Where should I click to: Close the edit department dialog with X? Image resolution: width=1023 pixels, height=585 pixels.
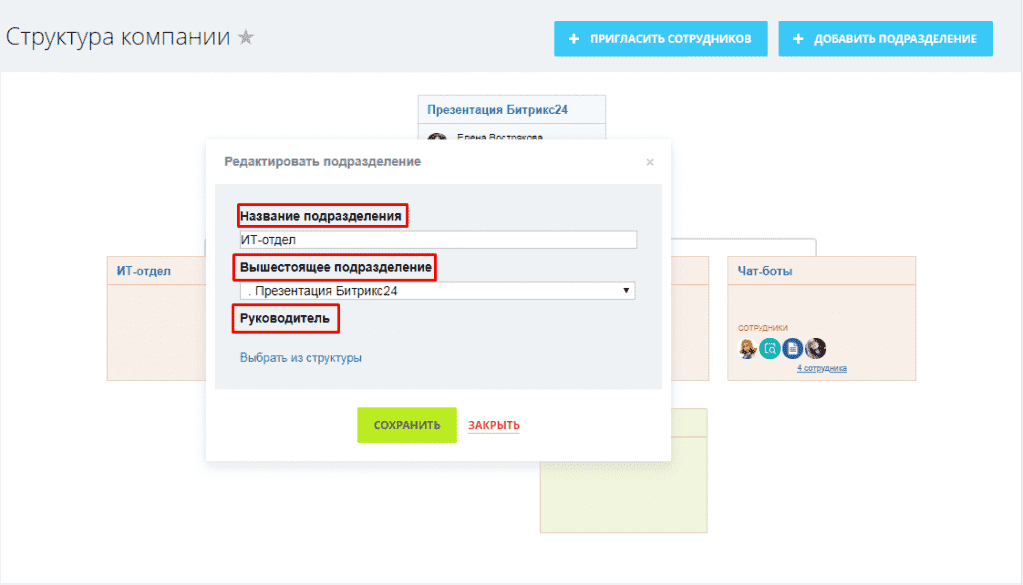[x=650, y=162]
